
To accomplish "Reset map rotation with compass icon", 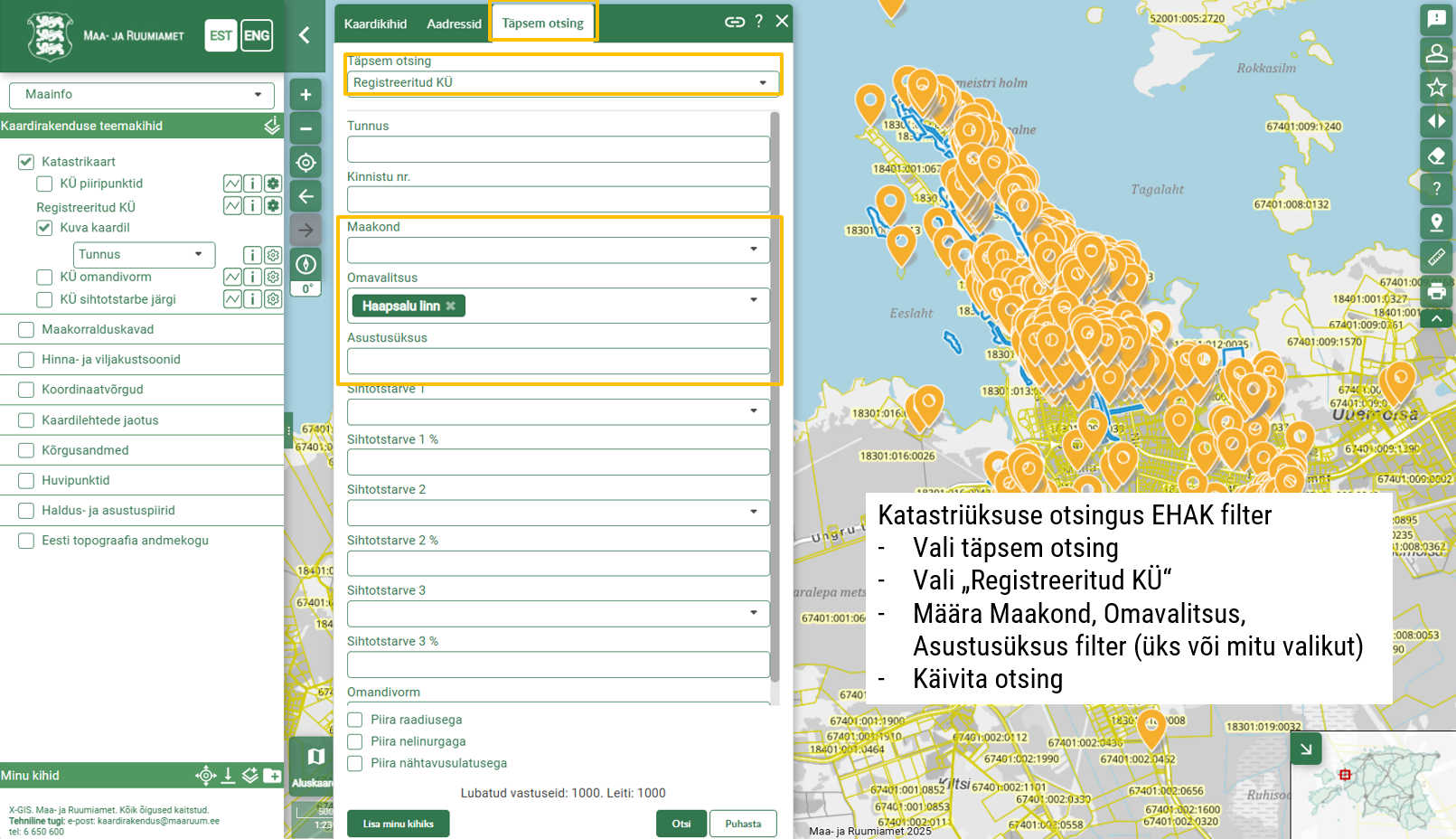I will click(305, 264).
